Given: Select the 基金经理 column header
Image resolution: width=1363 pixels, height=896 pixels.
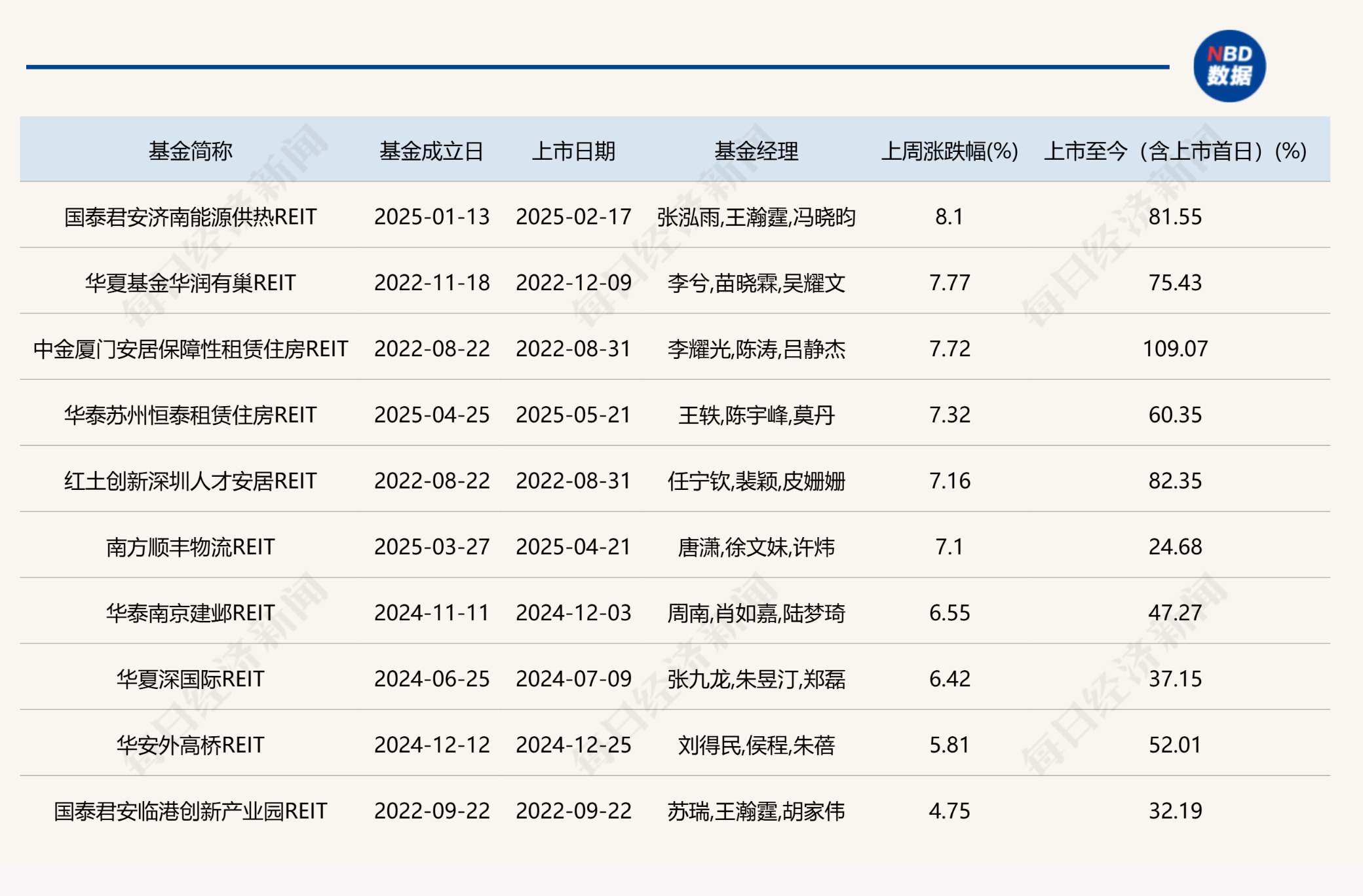Looking at the screenshot, I should tap(756, 151).
